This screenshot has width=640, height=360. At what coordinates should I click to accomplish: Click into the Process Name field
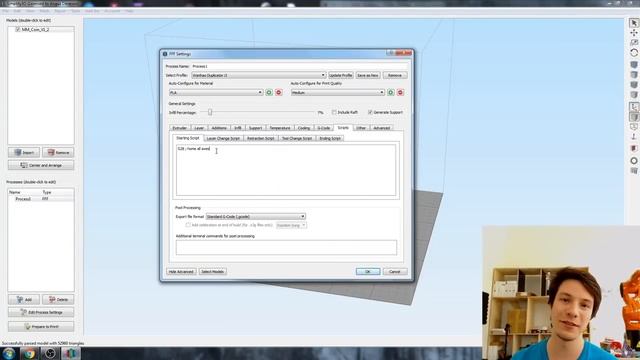coord(299,66)
